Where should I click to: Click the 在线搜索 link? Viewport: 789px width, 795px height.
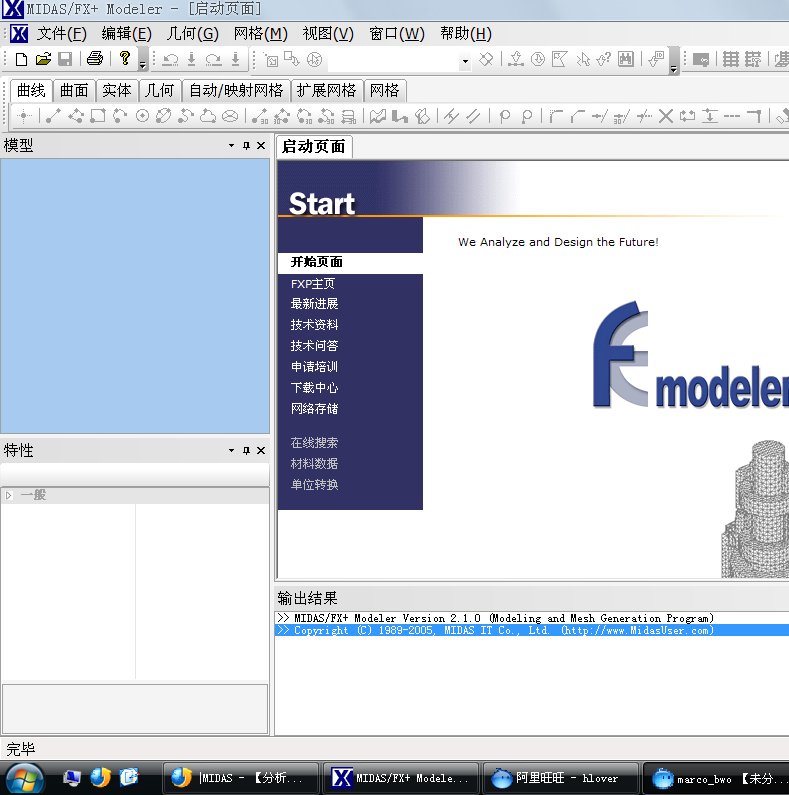(x=314, y=443)
